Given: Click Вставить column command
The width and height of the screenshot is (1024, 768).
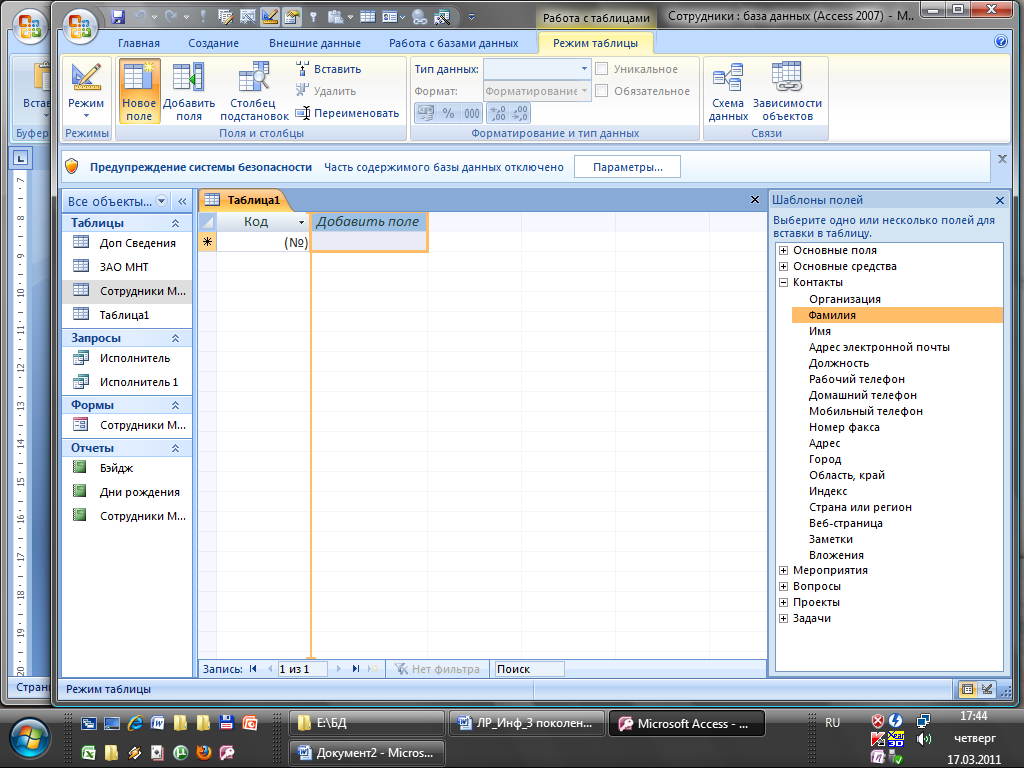Looking at the screenshot, I should 329,69.
